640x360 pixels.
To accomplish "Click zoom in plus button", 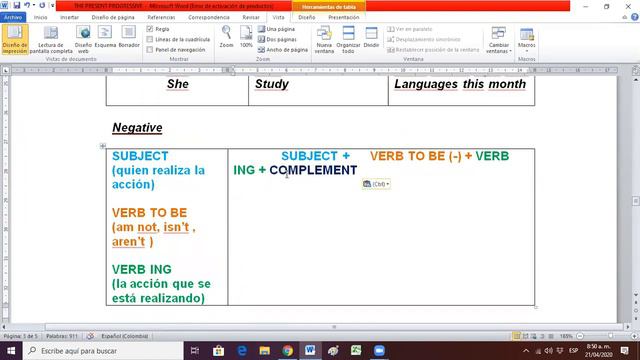I will point(634,336).
